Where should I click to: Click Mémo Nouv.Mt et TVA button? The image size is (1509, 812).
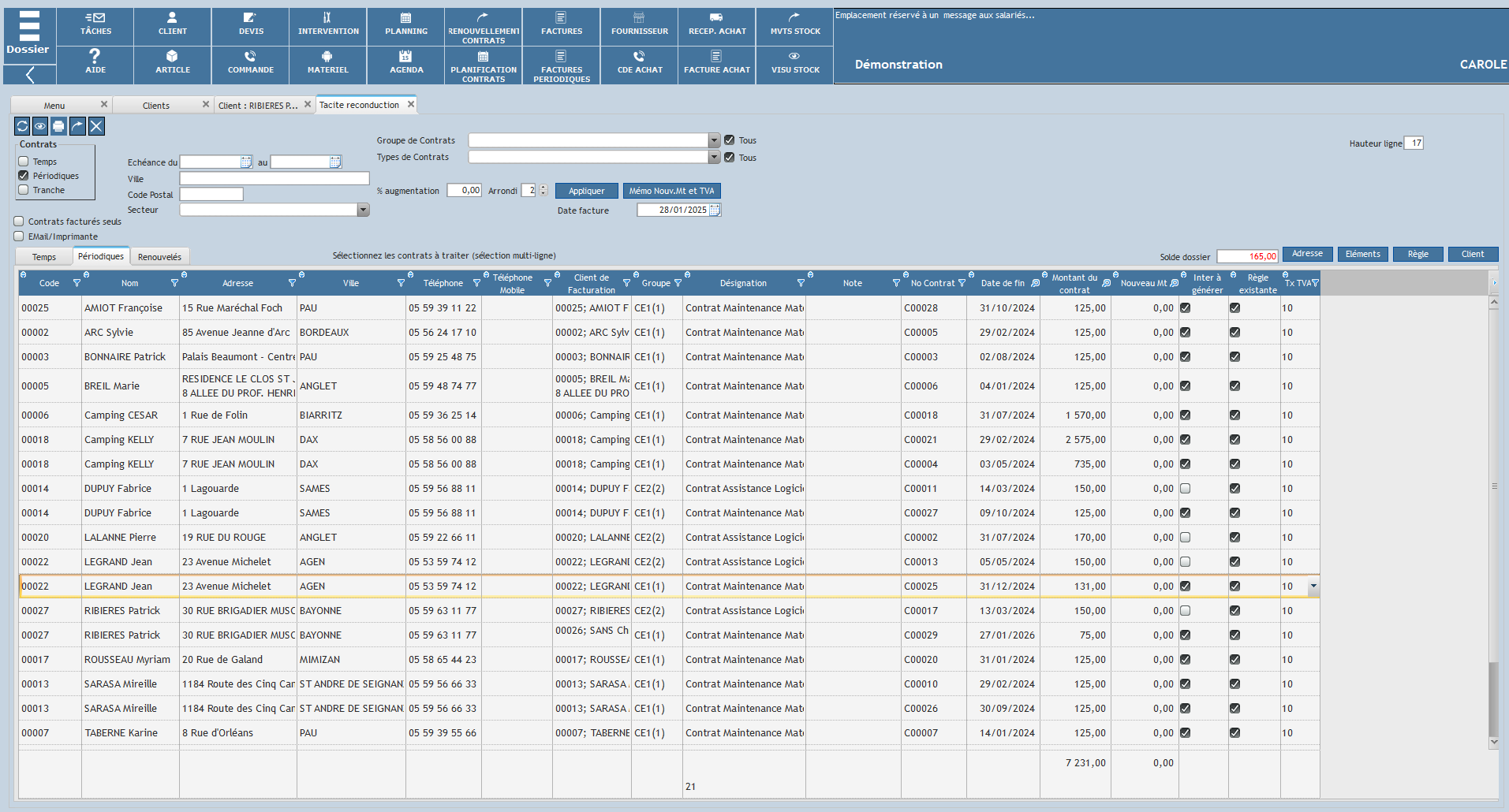671,191
